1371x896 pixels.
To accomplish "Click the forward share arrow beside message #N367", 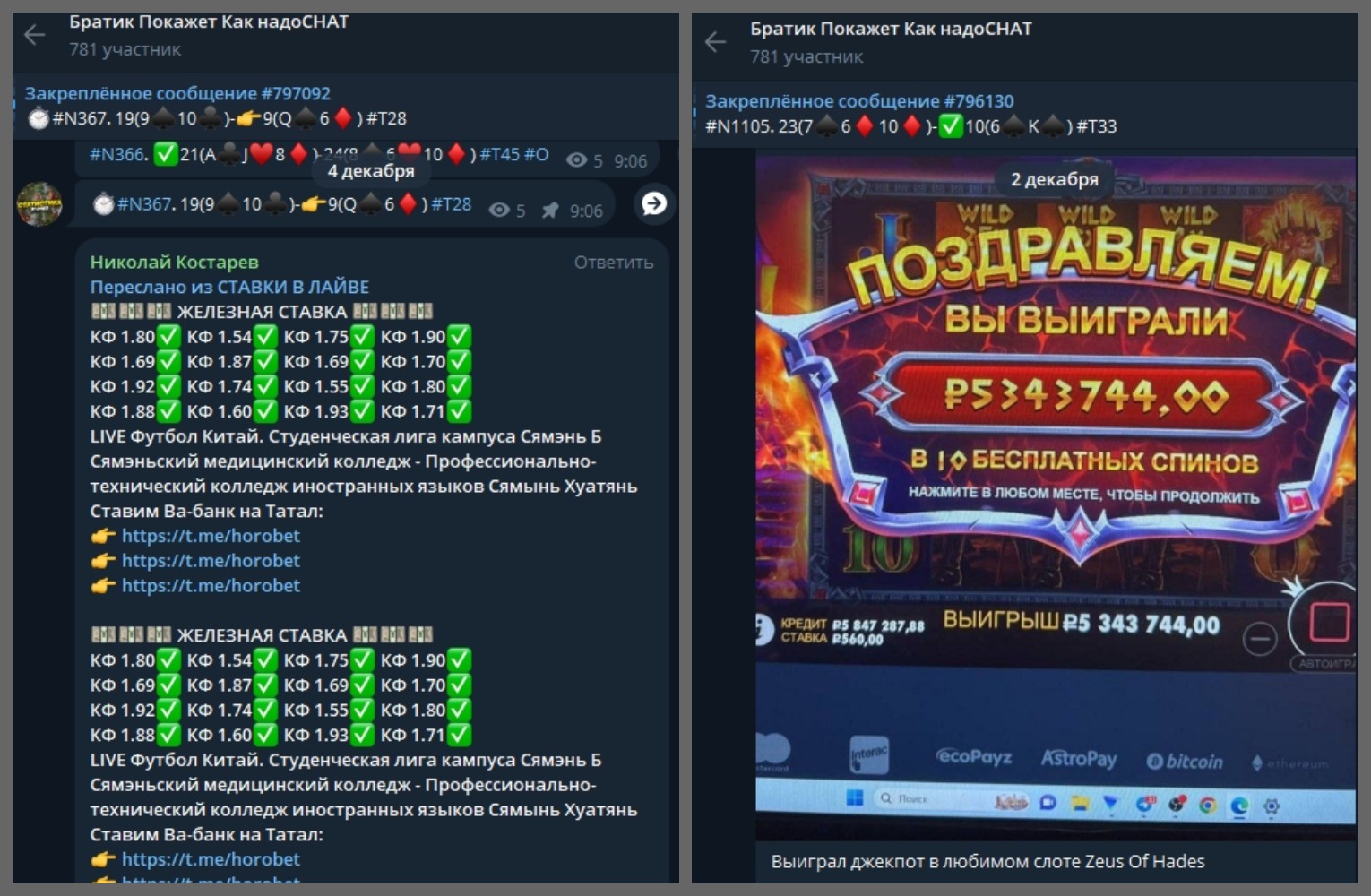I will coord(654,203).
